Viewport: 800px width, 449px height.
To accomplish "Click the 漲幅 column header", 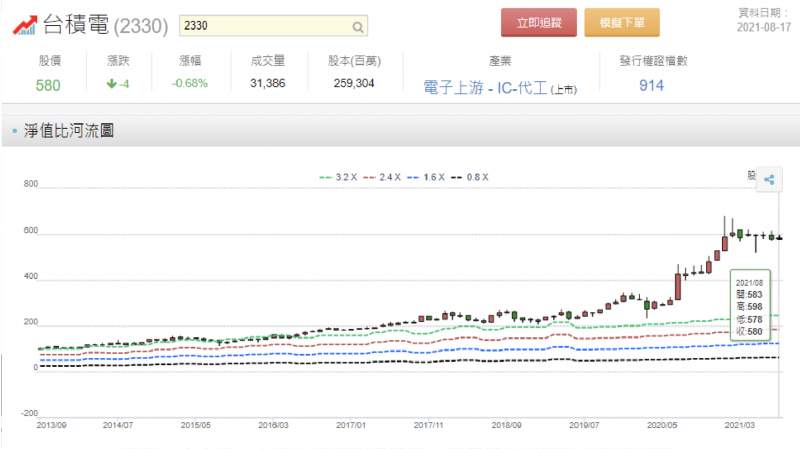I will 190,61.
